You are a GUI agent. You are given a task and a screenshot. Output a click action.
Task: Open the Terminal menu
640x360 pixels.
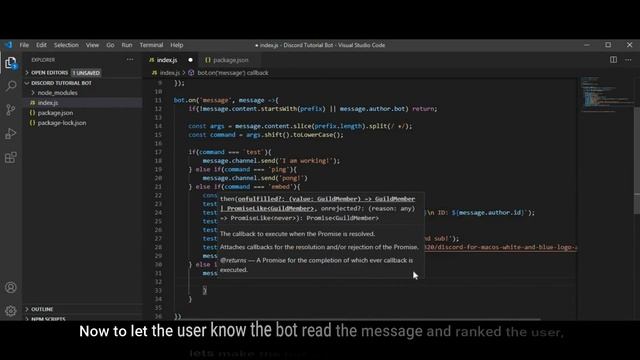(x=151, y=45)
